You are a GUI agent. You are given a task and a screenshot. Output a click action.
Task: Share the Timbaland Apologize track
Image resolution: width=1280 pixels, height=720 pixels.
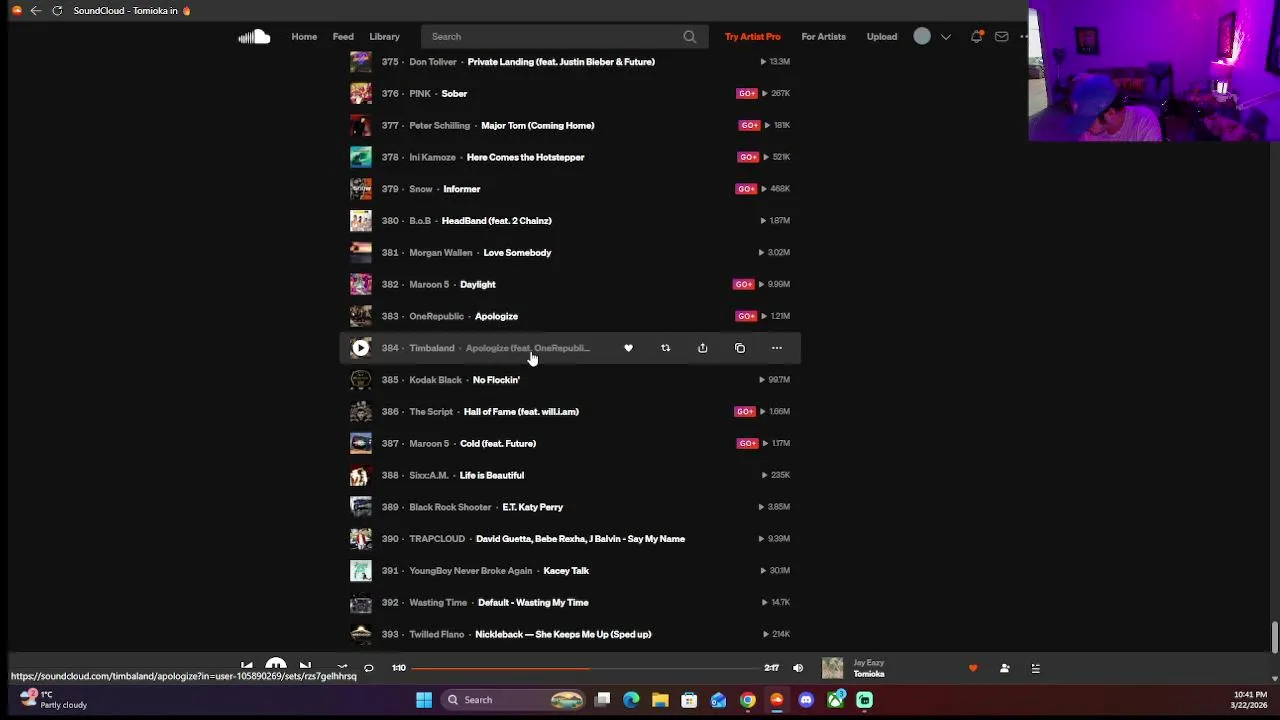702,348
